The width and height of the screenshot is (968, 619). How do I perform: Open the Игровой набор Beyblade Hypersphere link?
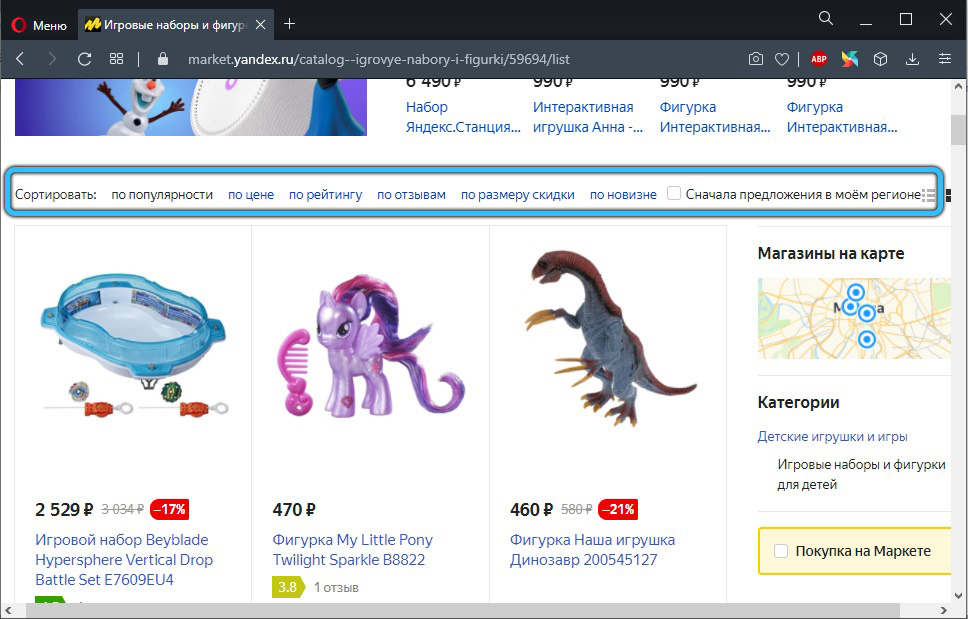[x=124, y=560]
